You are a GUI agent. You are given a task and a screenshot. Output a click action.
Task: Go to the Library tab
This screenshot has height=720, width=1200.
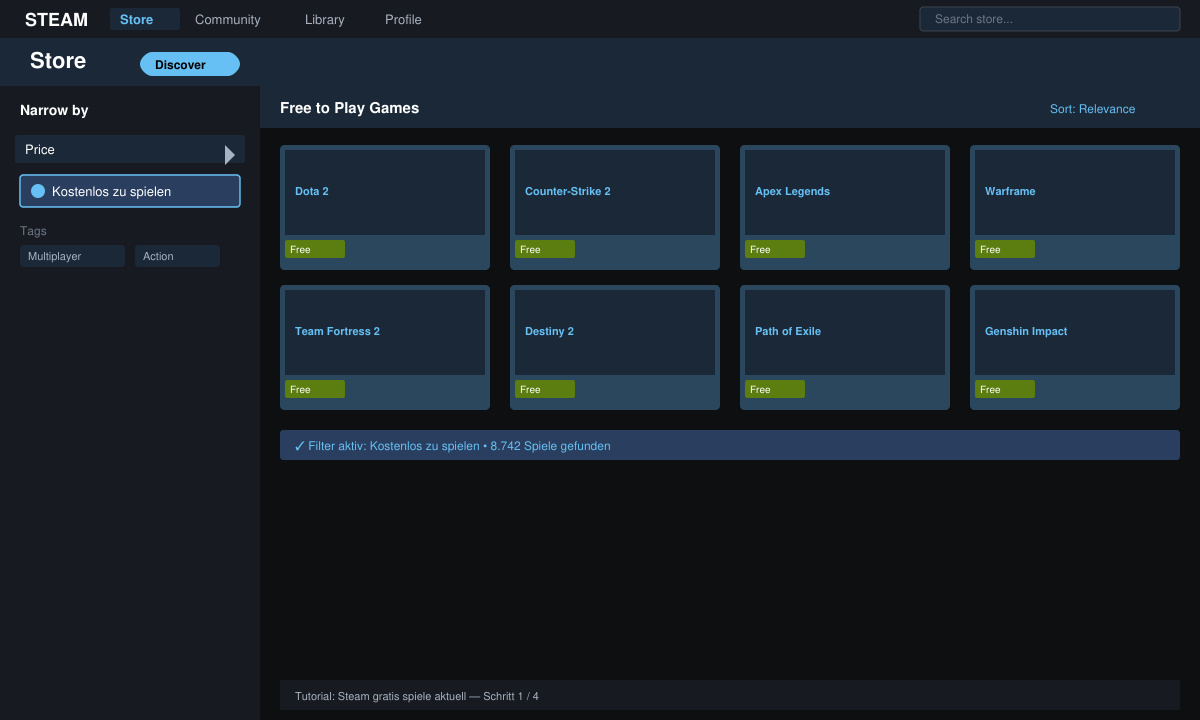coord(325,19)
